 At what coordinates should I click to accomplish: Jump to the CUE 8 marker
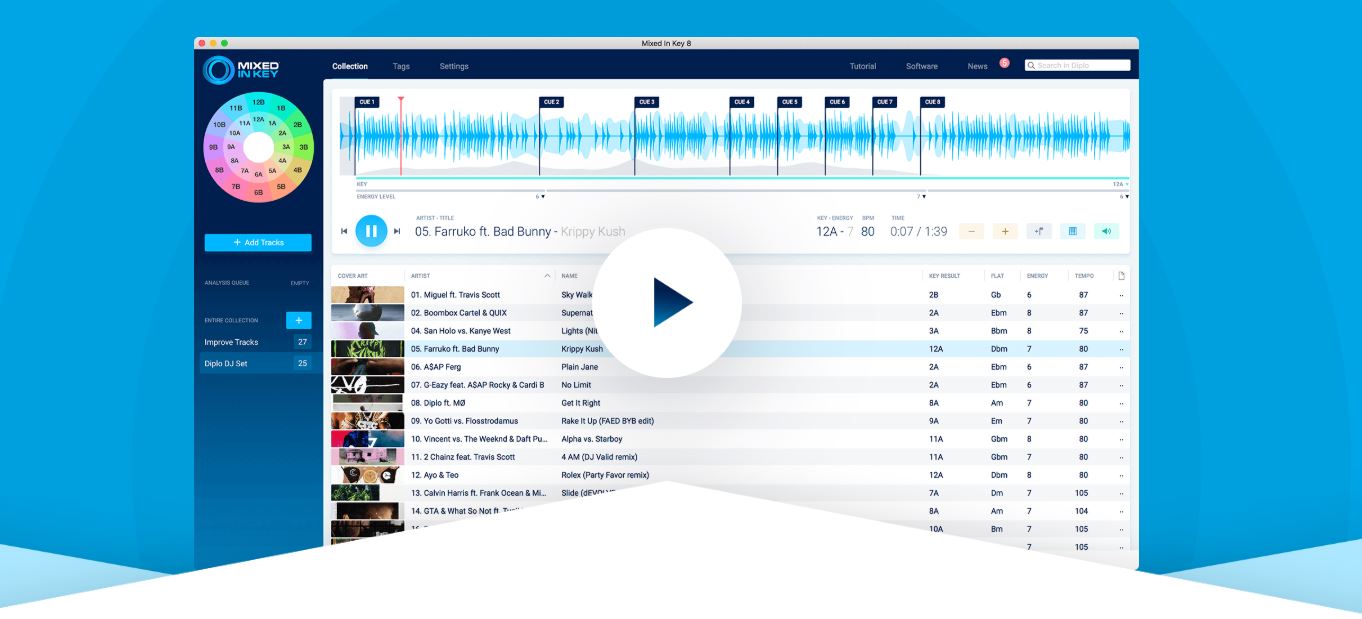(x=932, y=102)
